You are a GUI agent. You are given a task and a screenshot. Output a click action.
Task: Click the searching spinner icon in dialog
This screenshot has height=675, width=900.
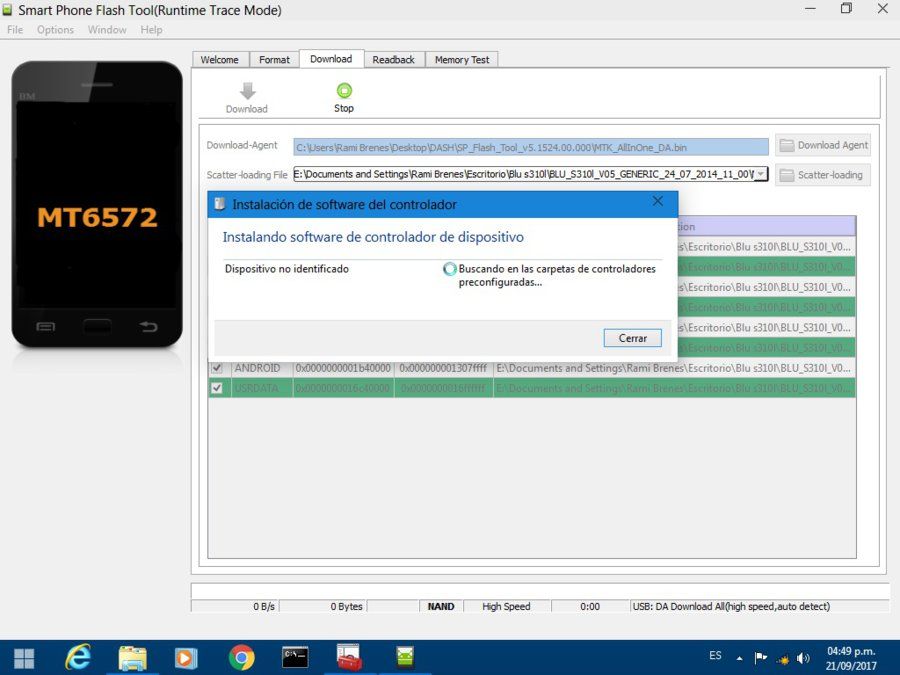[x=450, y=269]
